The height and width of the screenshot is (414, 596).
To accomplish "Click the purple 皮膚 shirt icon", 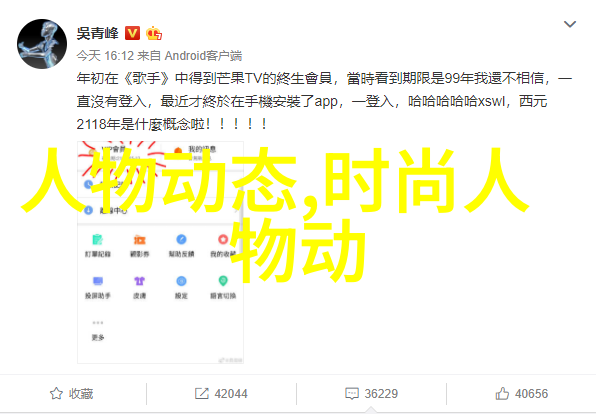I will [x=139, y=281].
